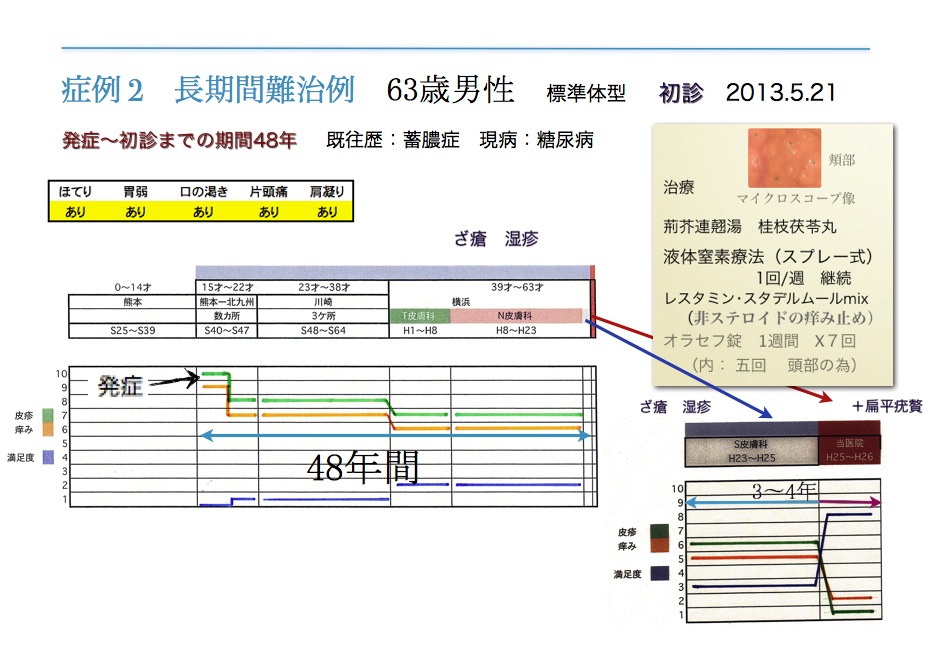Viewport: 928px width, 653px height.
Task: Click the "S40〜S47" era cell
Action: point(227,330)
